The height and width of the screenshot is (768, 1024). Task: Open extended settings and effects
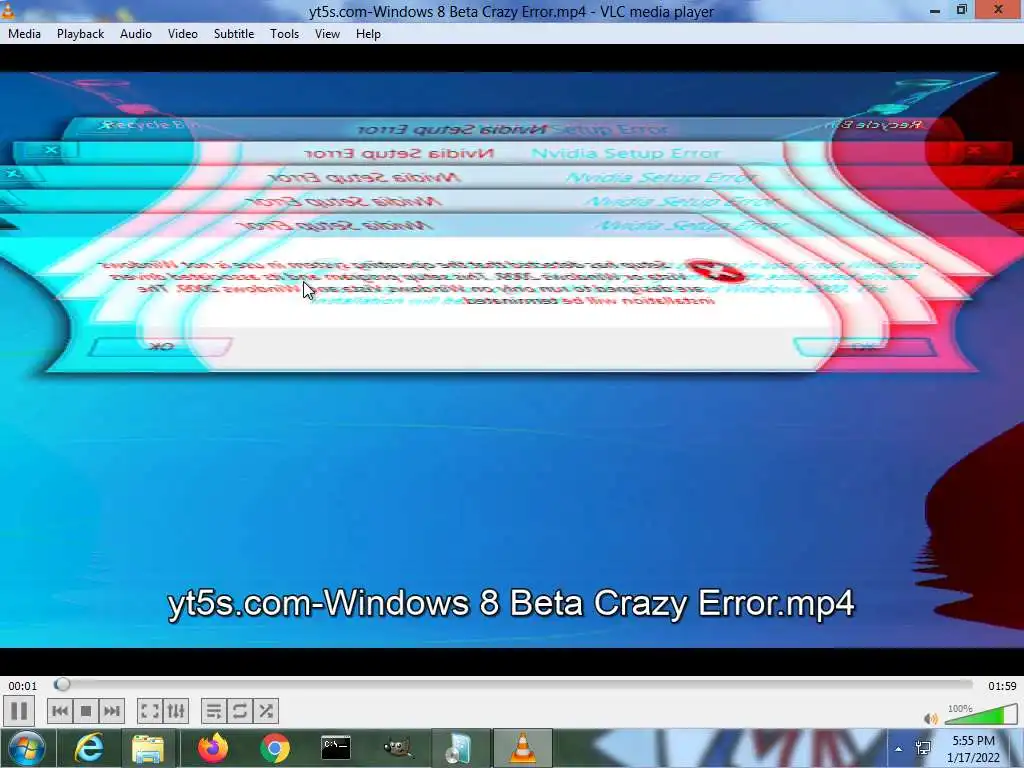tap(176, 711)
